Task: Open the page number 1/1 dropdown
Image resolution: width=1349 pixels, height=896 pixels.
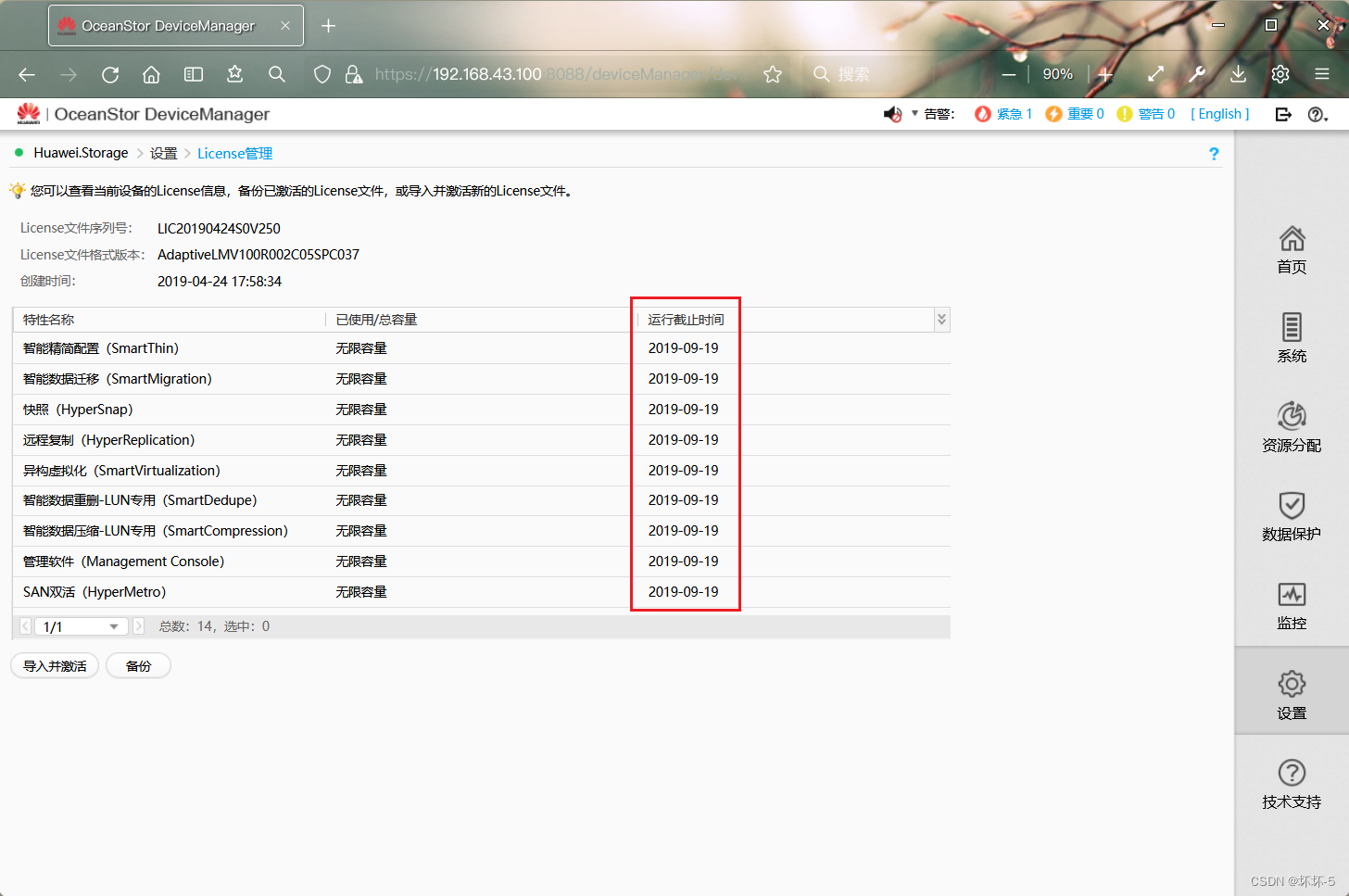Action: (x=82, y=626)
